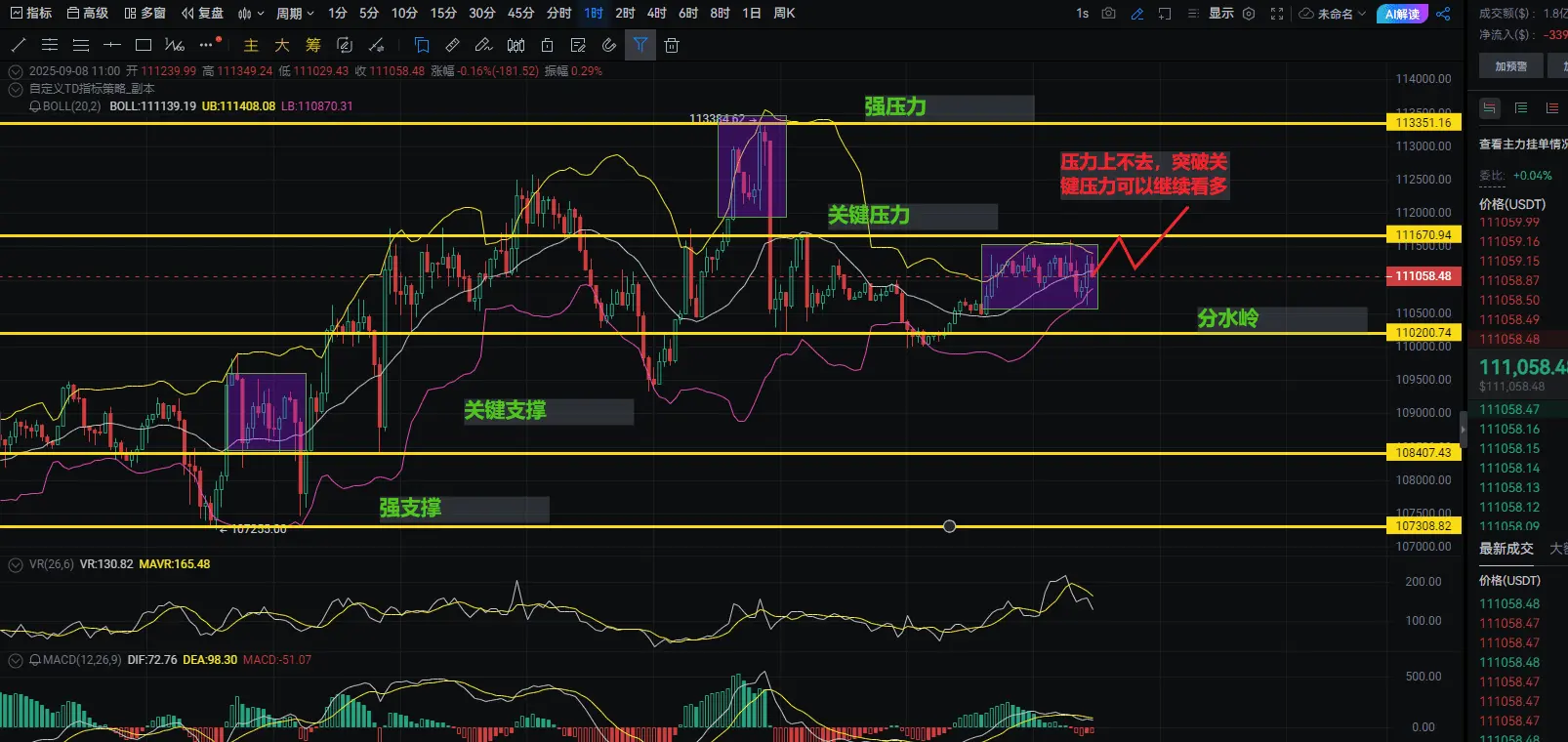1568x742 pixels.
Task: Click the blue bookmark drawings icon
Action: [422, 45]
